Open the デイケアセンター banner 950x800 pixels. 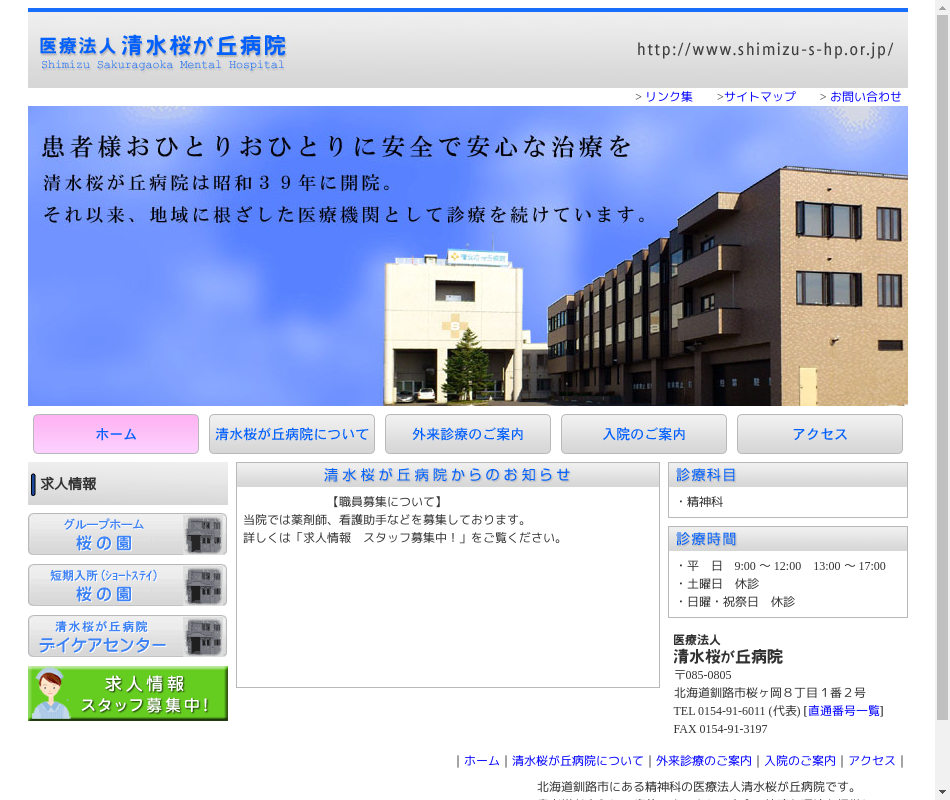pos(127,636)
